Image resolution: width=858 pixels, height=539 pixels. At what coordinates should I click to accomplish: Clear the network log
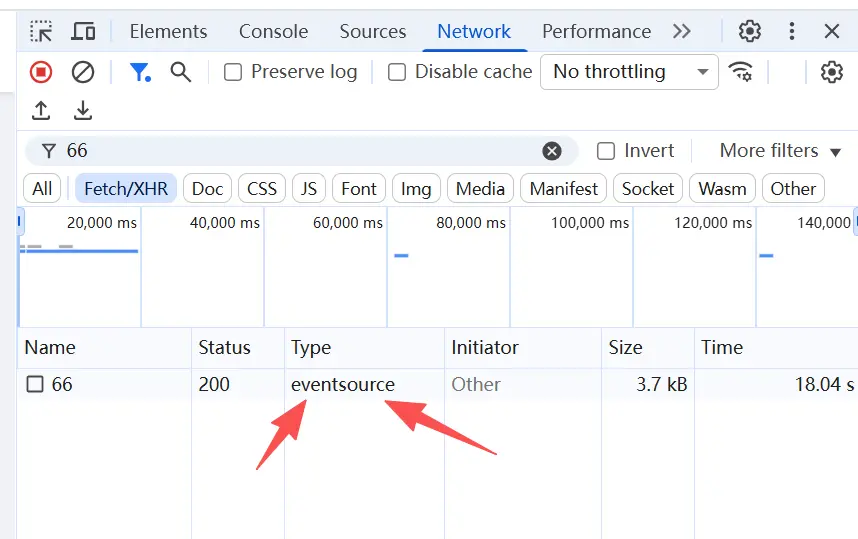(x=83, y=72)
